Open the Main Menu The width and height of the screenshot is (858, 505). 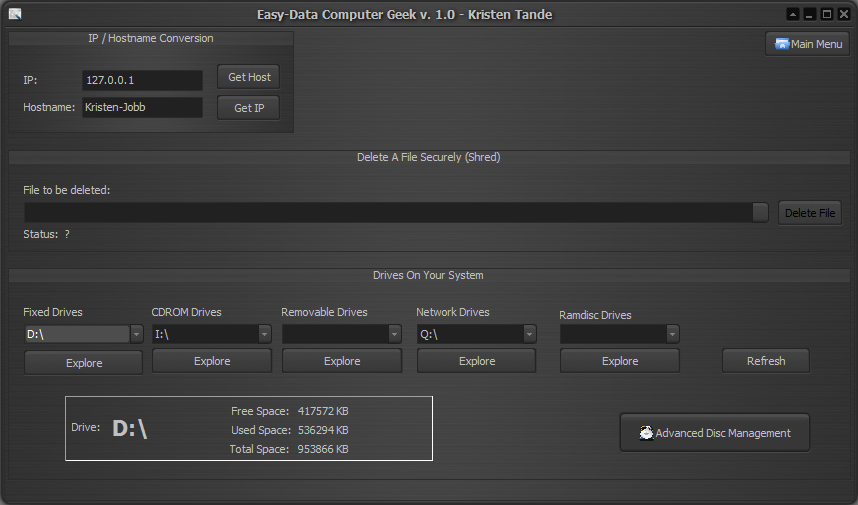807,44
